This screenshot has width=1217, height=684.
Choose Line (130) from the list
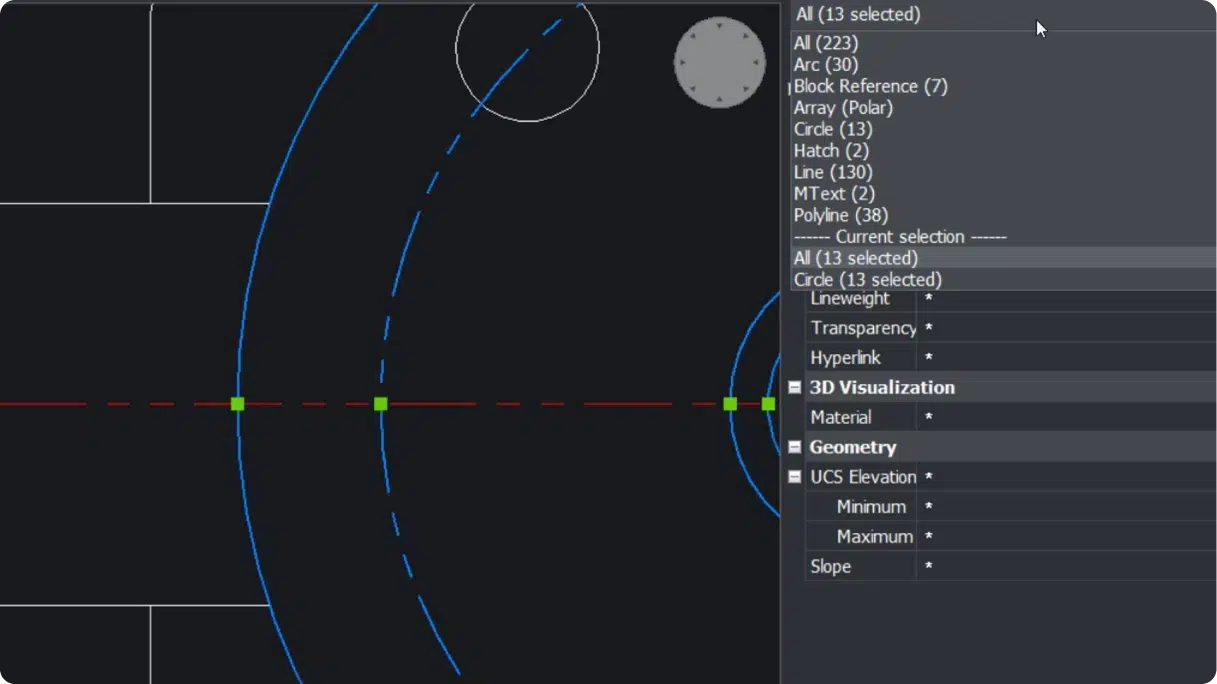pos(833,172)
